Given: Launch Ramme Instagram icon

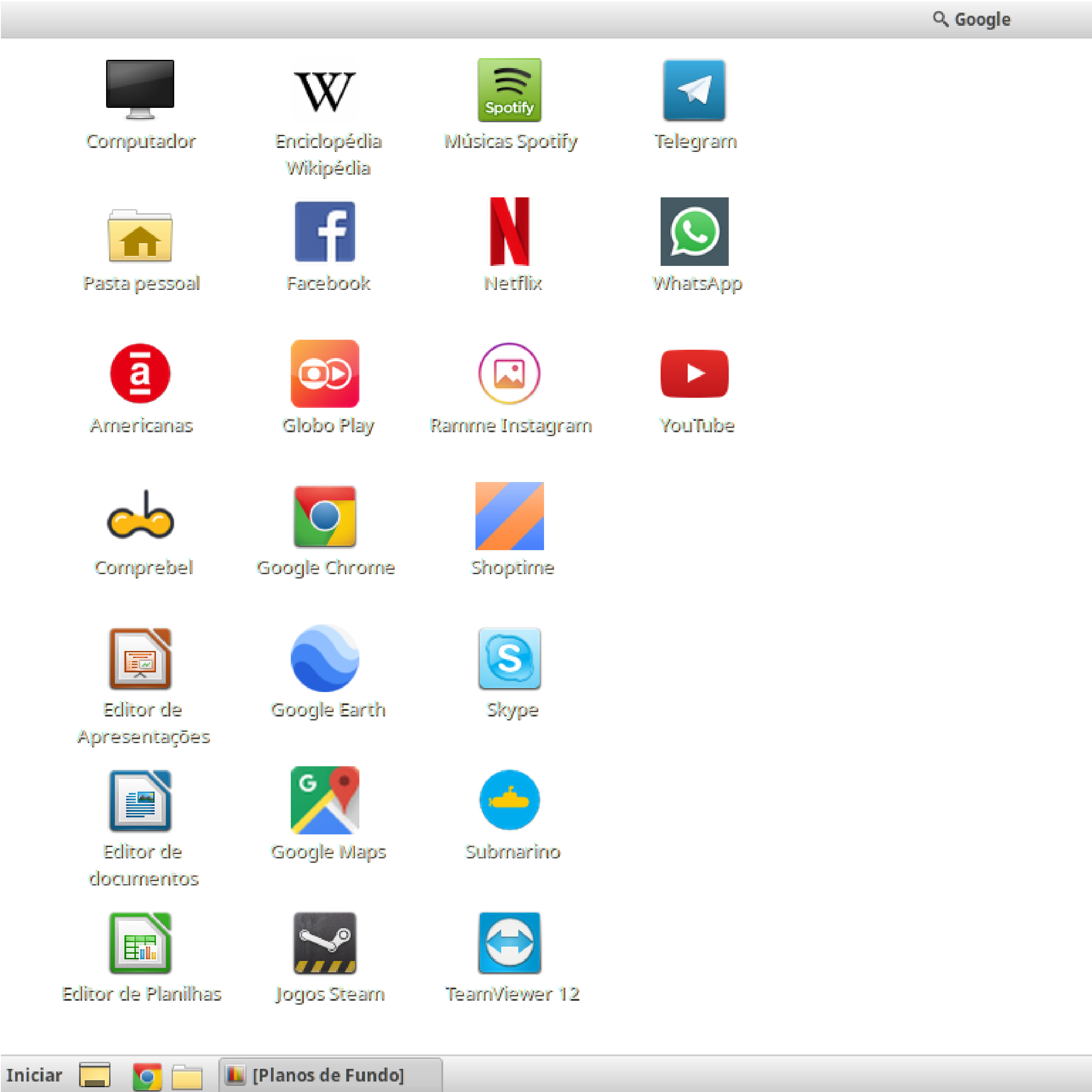Looking at the screenshot, I should pos(509,374).
